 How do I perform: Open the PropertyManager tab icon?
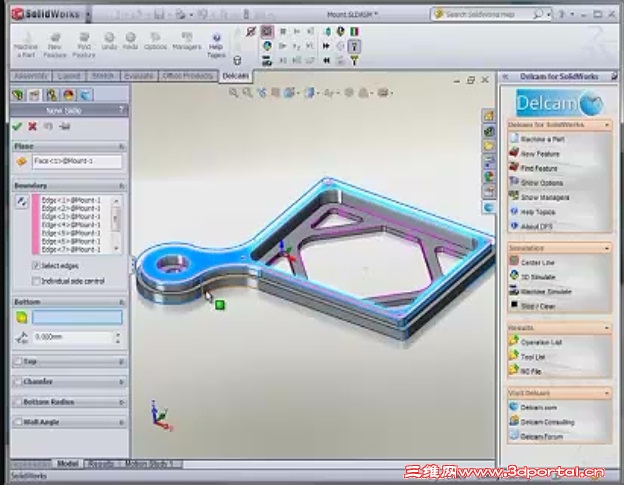tap(35, 95)
